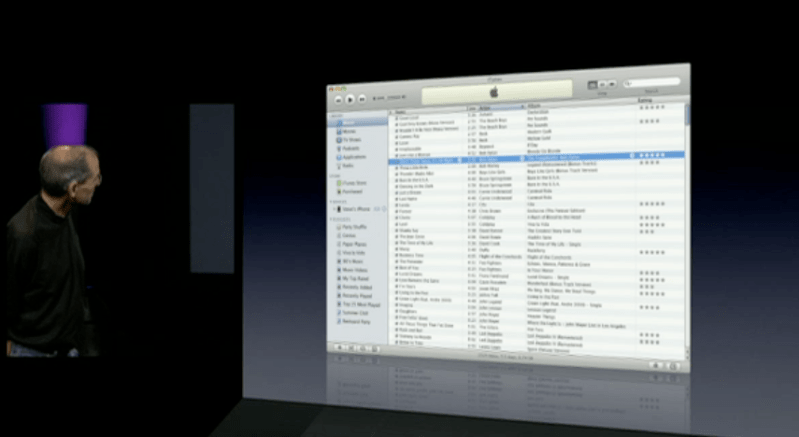
Task: Select Music in the Library sidebar
Action: (x=347, y=122)
